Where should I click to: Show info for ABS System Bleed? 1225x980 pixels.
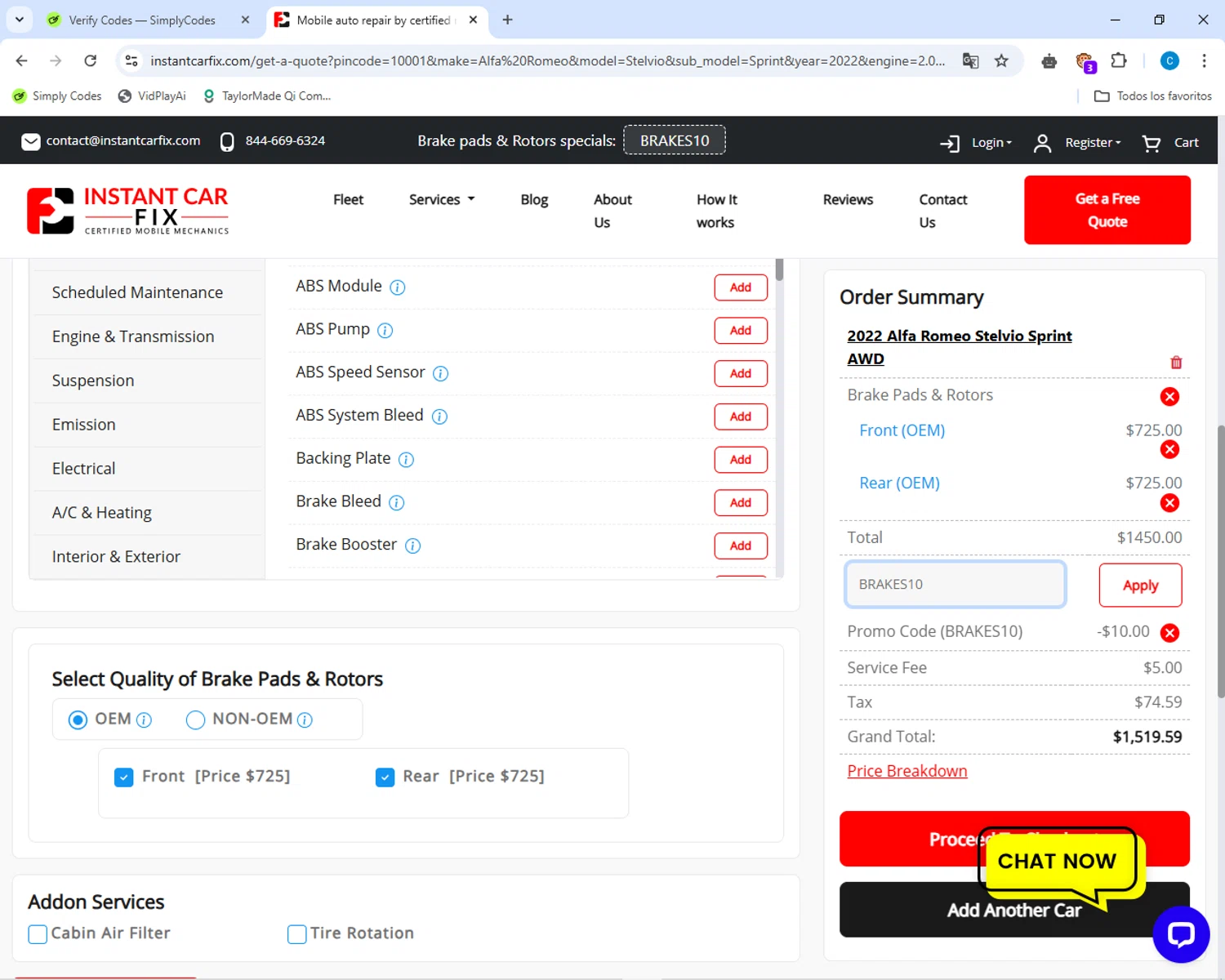click(439, 416)
